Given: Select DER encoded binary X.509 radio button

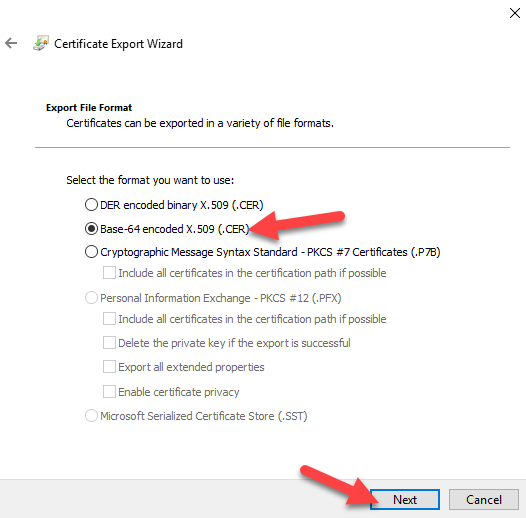Looking at the screenshot, I should (91, 204).
